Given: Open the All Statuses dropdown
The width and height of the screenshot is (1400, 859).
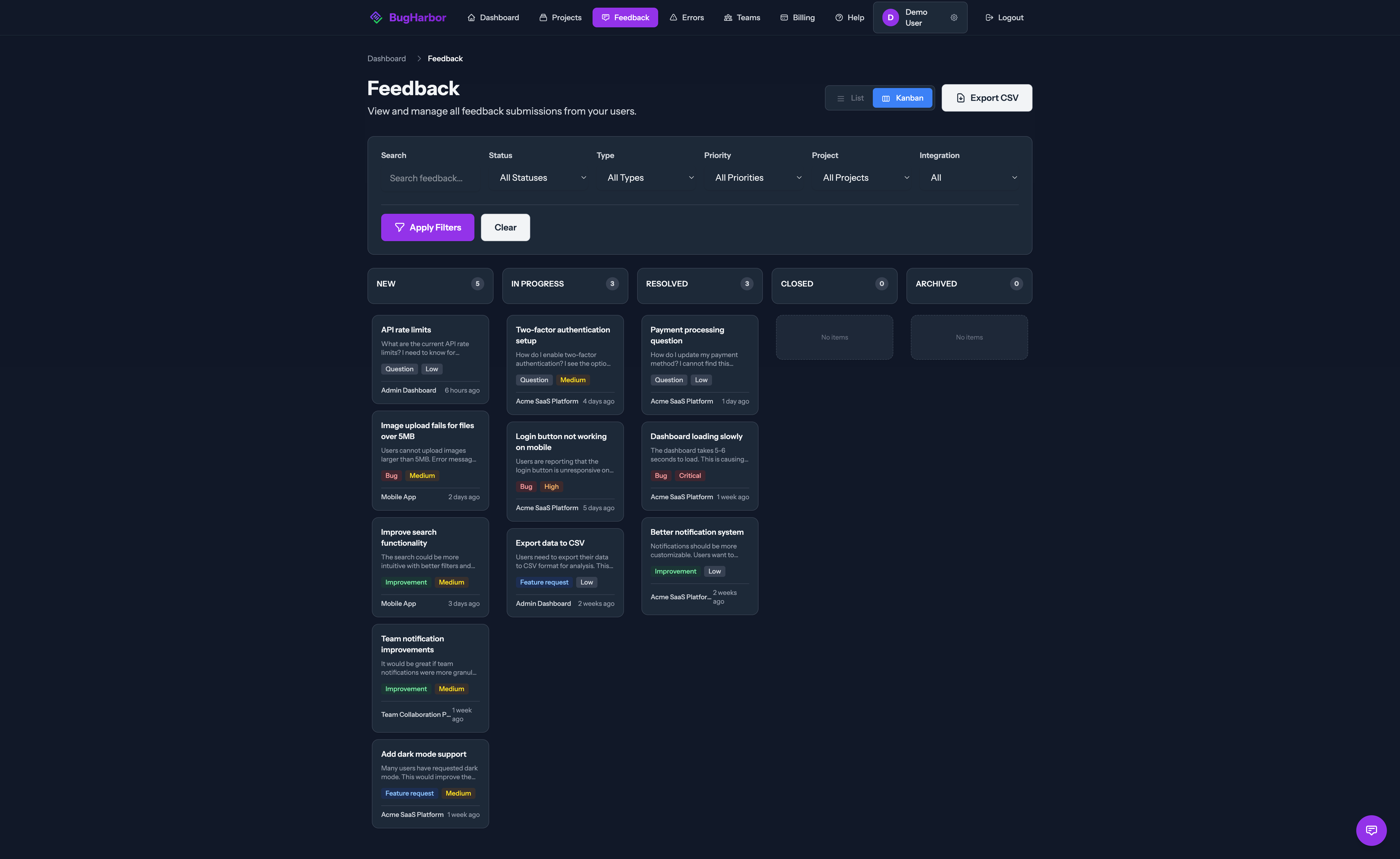Looking at the screenshot, I should 540,178.
